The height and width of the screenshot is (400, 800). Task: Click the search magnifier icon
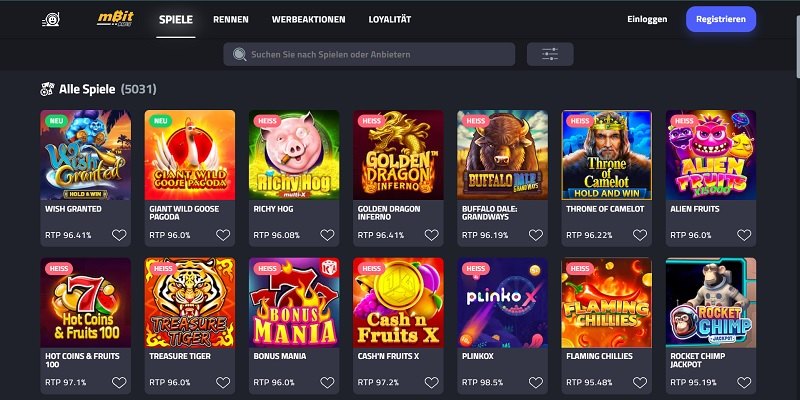239,54
